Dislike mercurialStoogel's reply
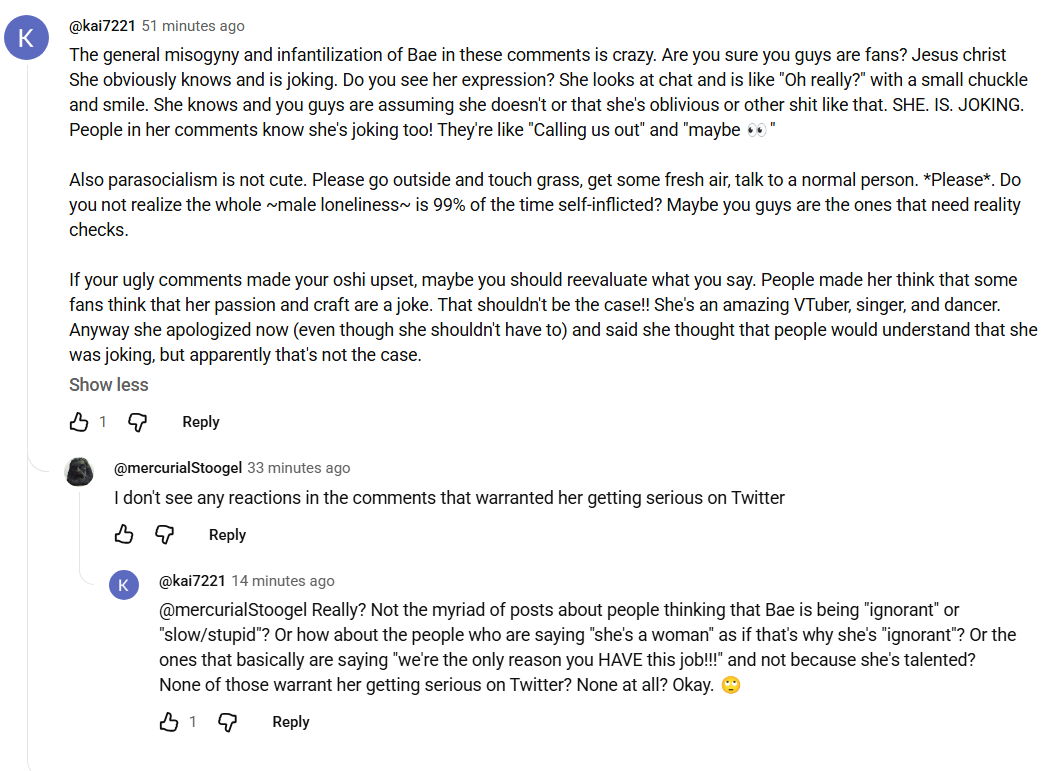1057x771 pixels. tap(164, 534)
